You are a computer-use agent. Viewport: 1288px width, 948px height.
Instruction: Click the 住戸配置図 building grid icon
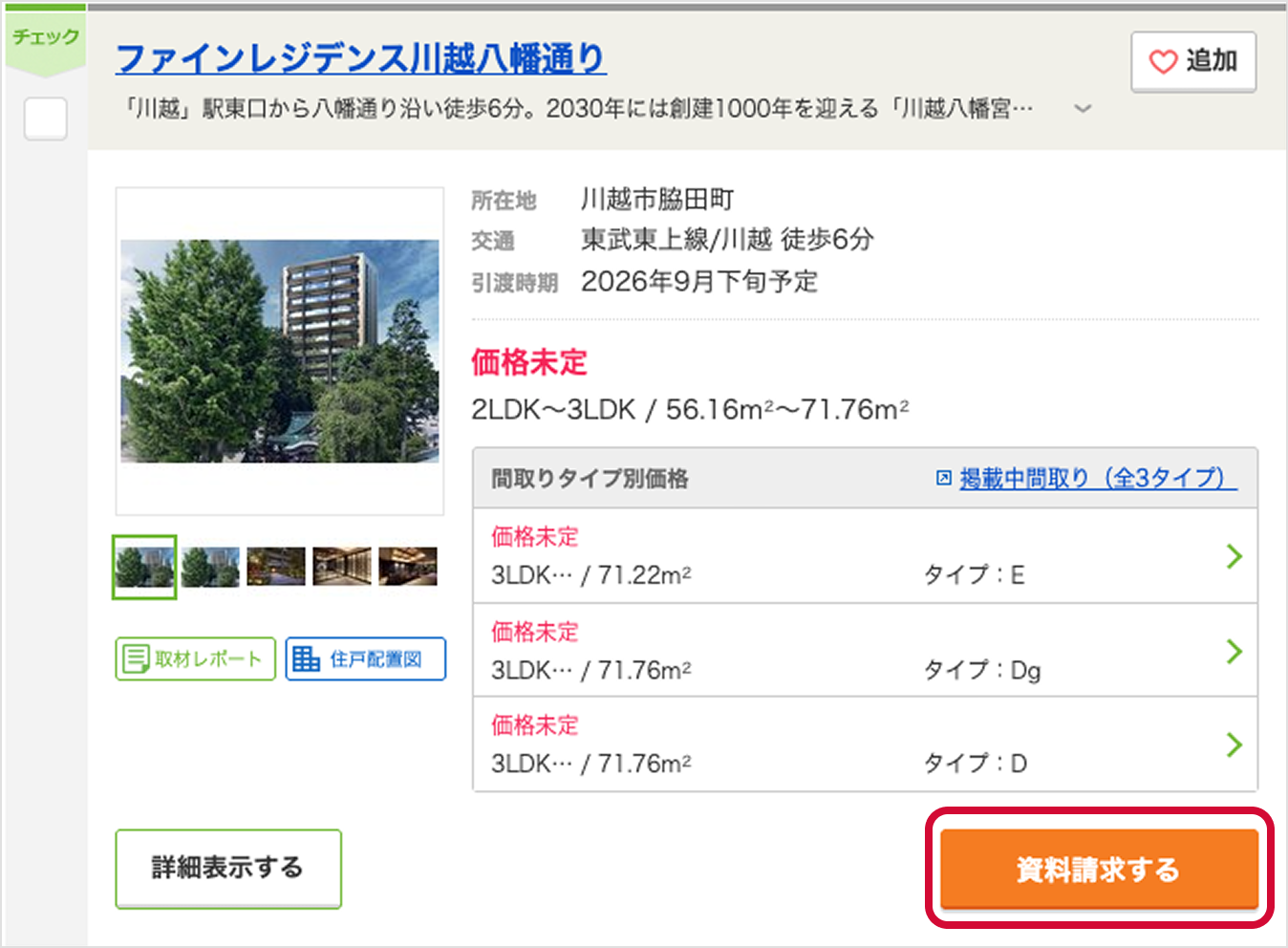click(x=306, y=658)
